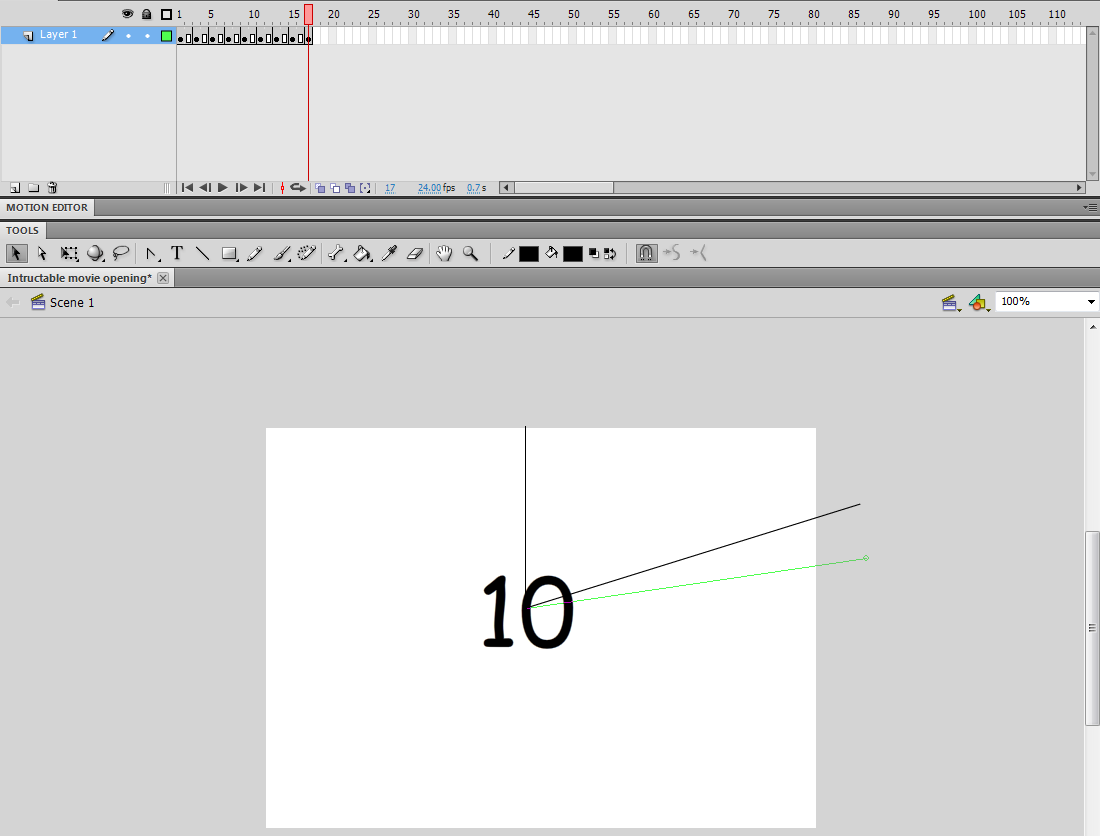Select the Free Transform tool
The width and height of the screenshot is (1100, 836).
(x=69, y=253)
